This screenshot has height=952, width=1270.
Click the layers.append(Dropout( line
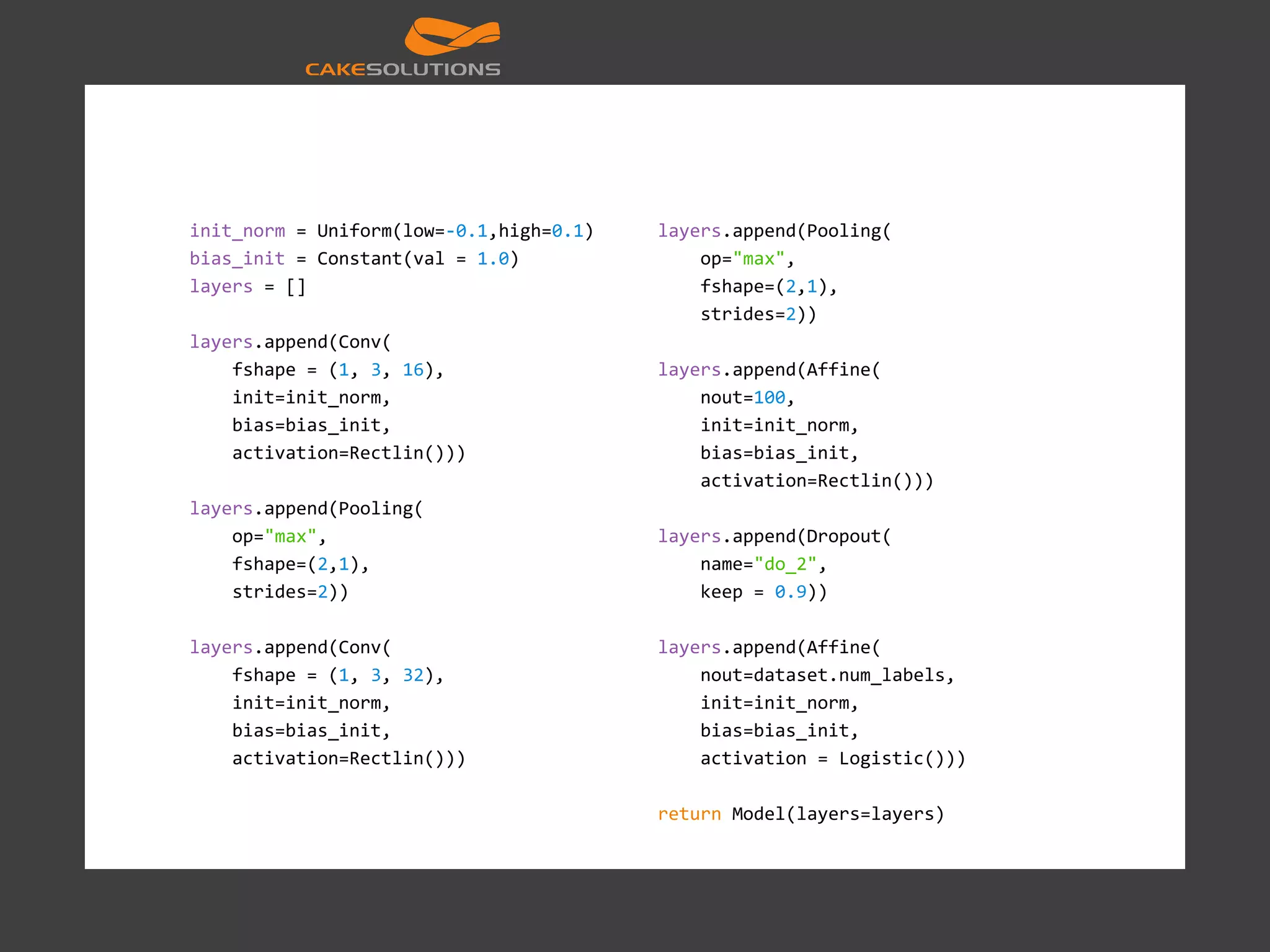[x=774, y=536]
